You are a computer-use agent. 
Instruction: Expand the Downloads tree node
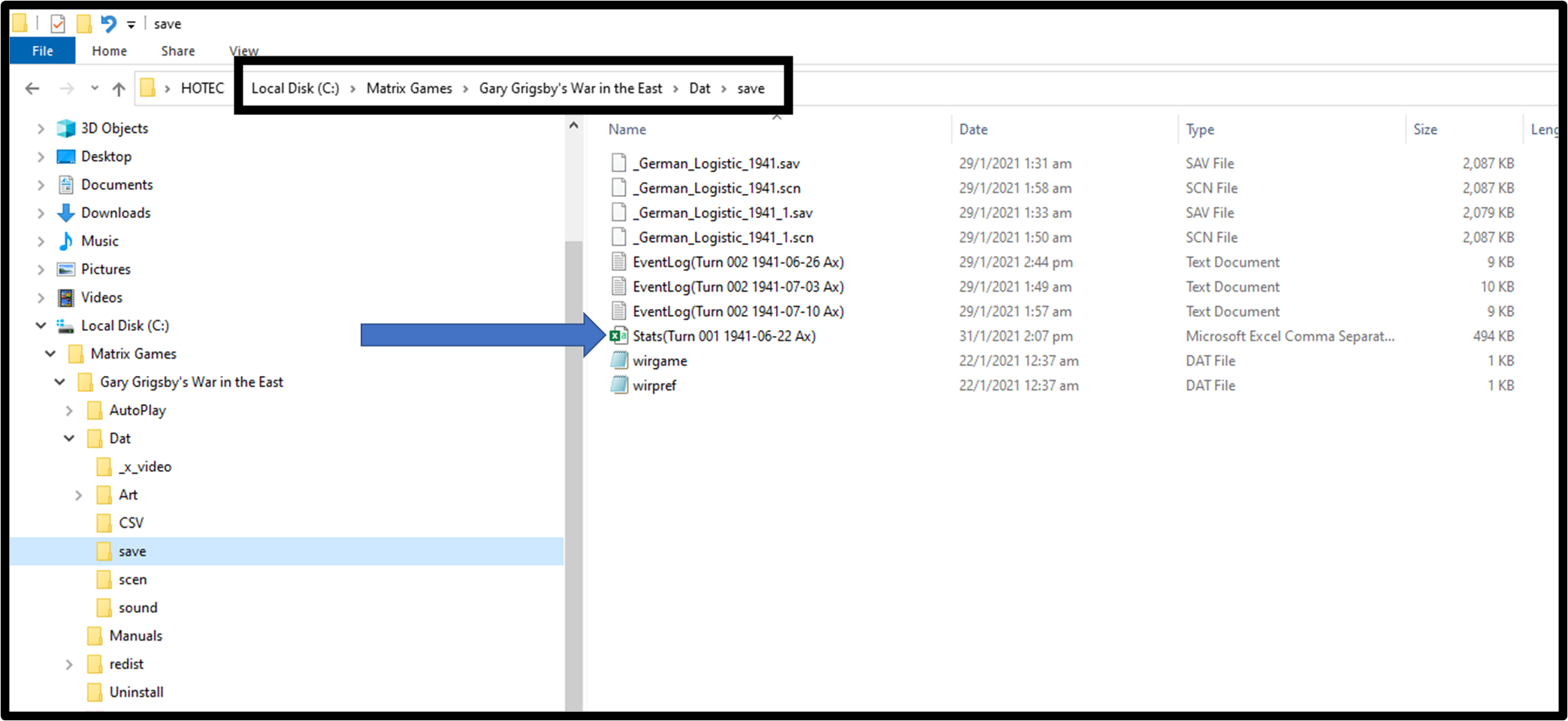[41, 213]
